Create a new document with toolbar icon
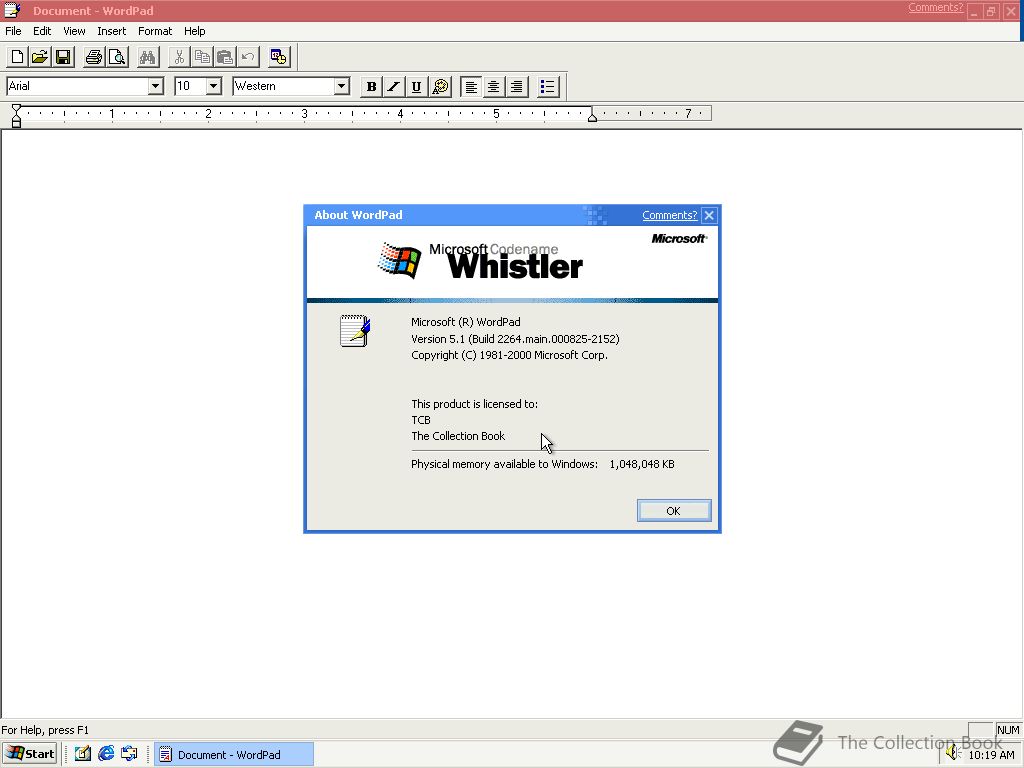1024x768 pixels. (x=18, y=57)
